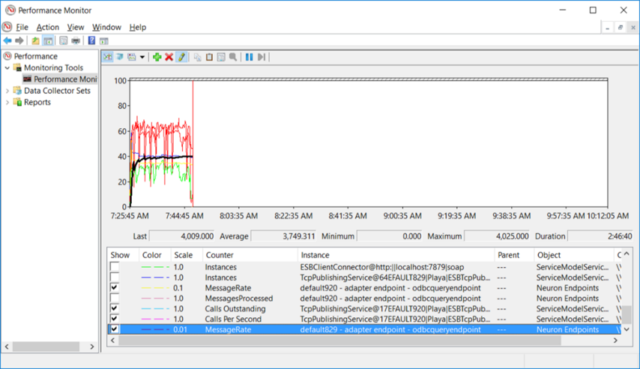The image size is (640, 369).
Task: Restore the inner MDI window button
Action: pyautogui.click(x=620, y=27)
